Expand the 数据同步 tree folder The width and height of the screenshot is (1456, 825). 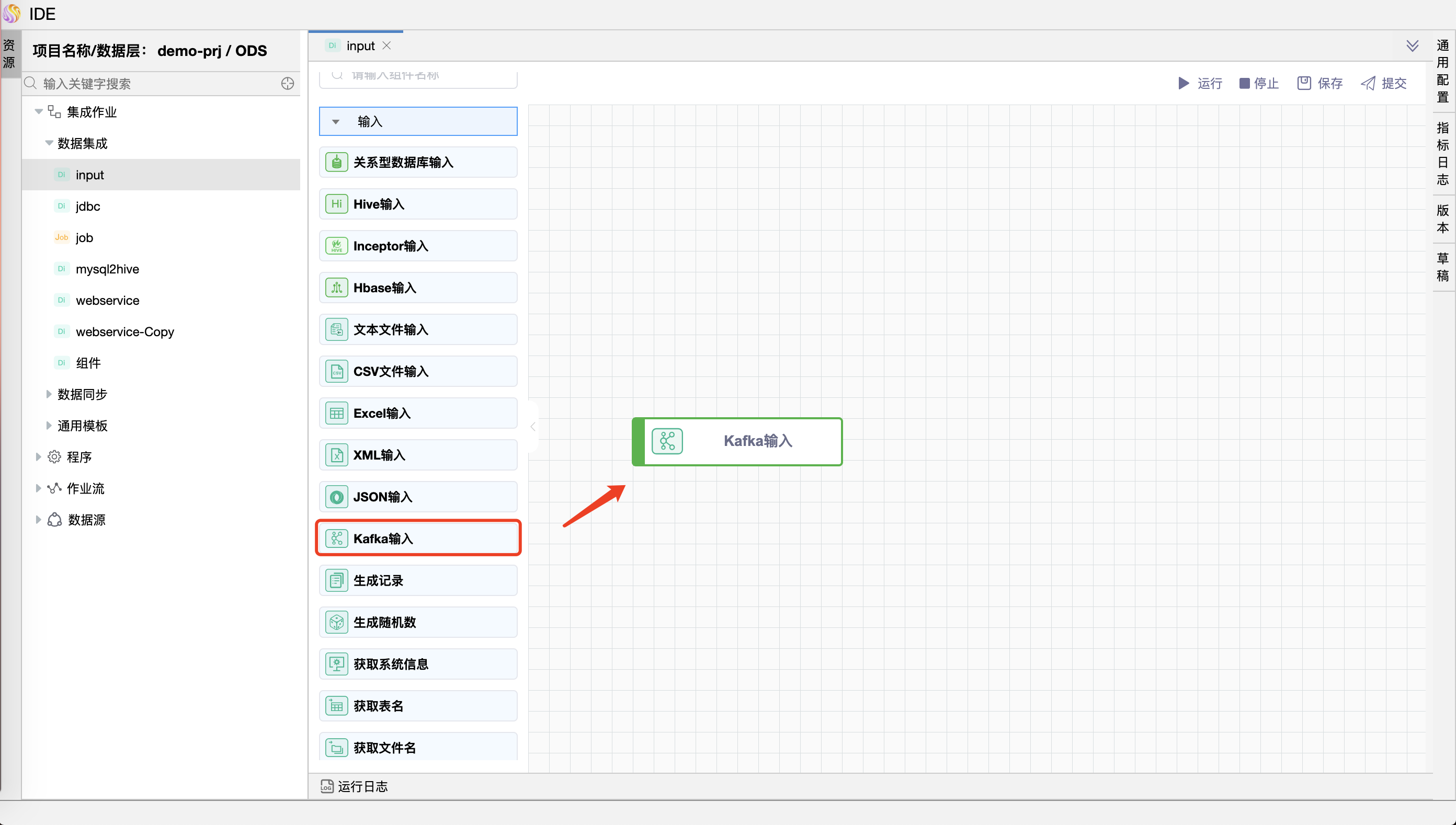[49, 394]
